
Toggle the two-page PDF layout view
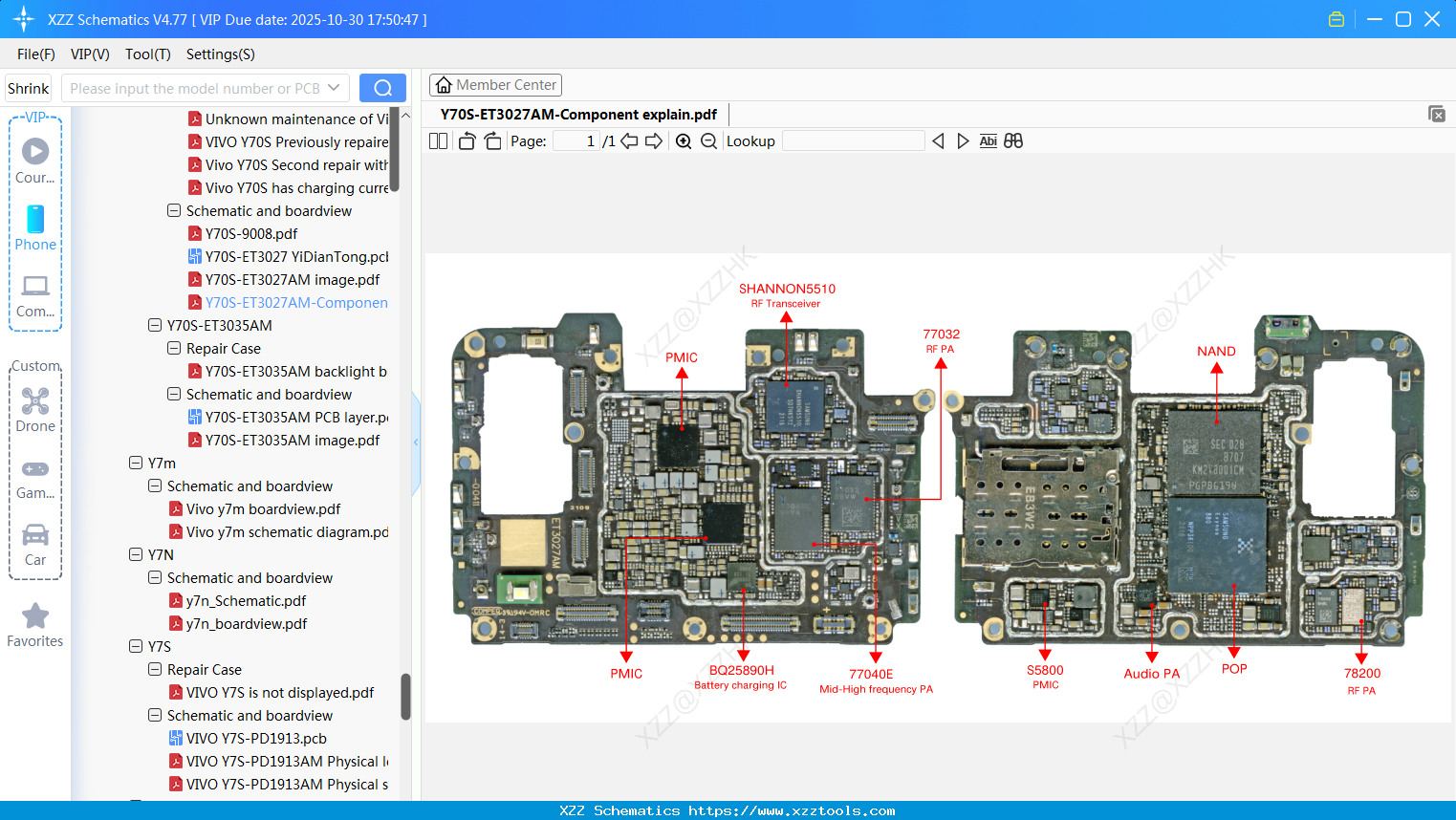(438, 140)
